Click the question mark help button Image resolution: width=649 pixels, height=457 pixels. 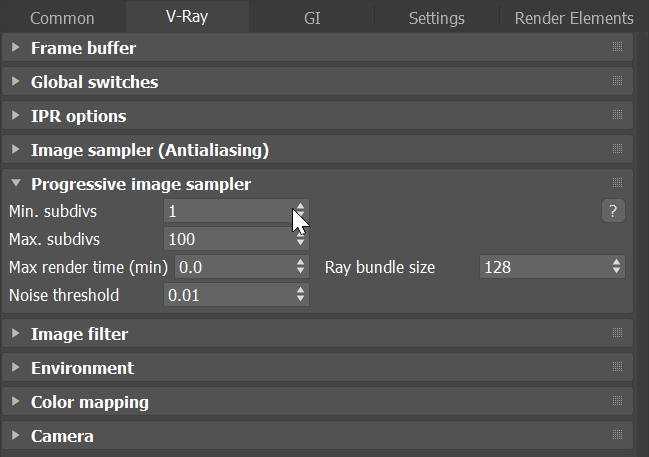pyautogui.click(x=613, y=211)
